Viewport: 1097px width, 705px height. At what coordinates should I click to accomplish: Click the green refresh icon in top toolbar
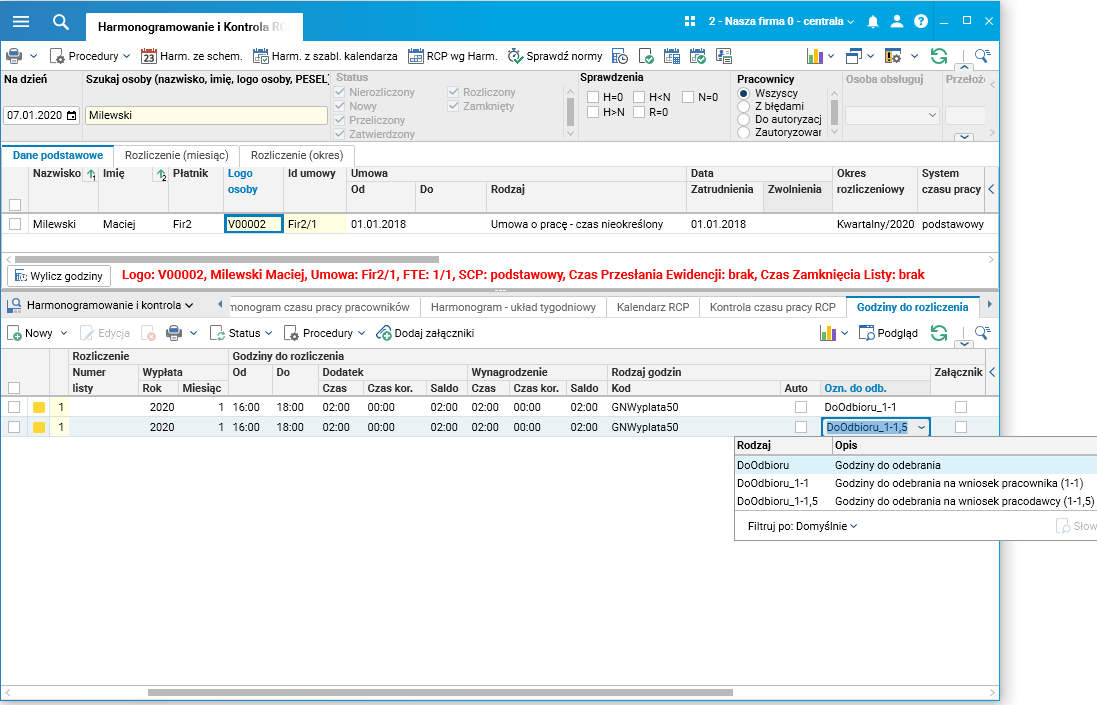coord(939,56)
